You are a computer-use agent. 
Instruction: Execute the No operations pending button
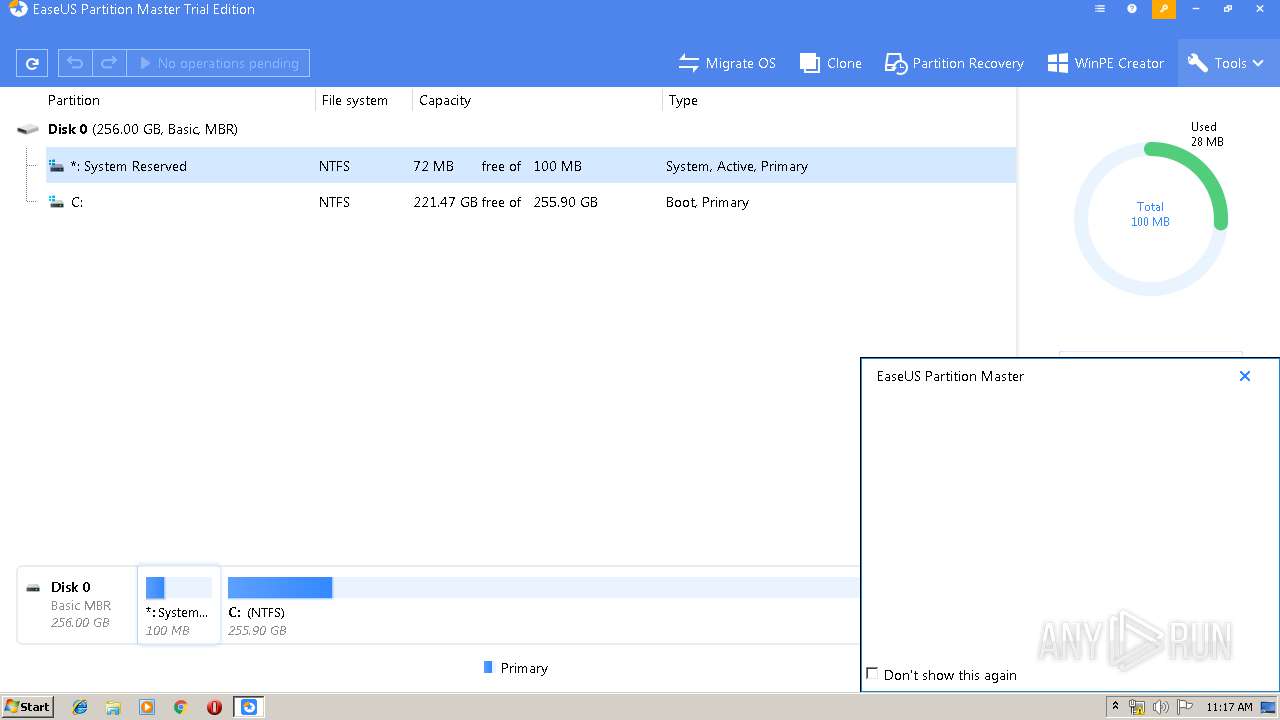218,63
